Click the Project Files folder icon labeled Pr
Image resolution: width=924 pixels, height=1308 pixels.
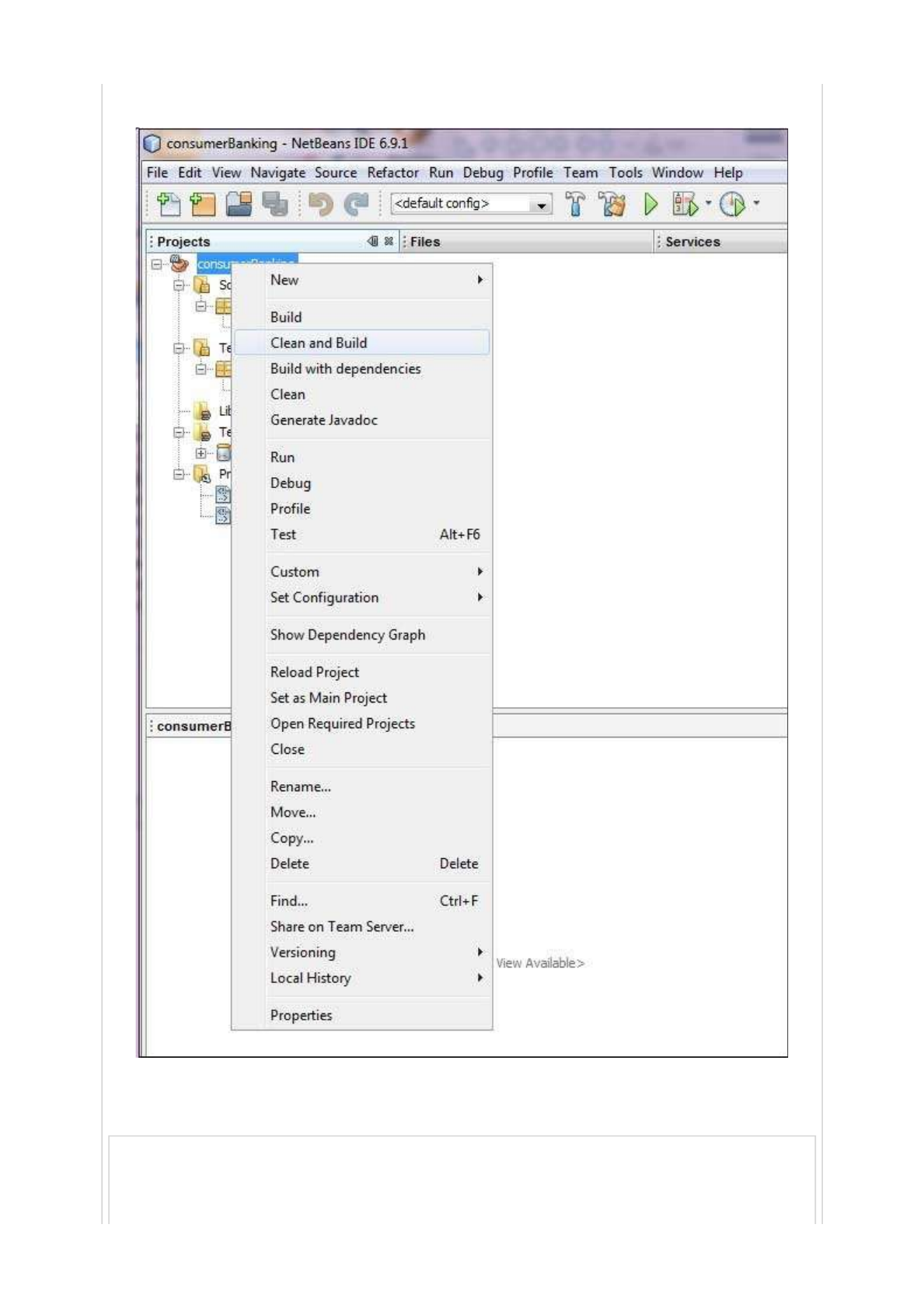point(202,473)
